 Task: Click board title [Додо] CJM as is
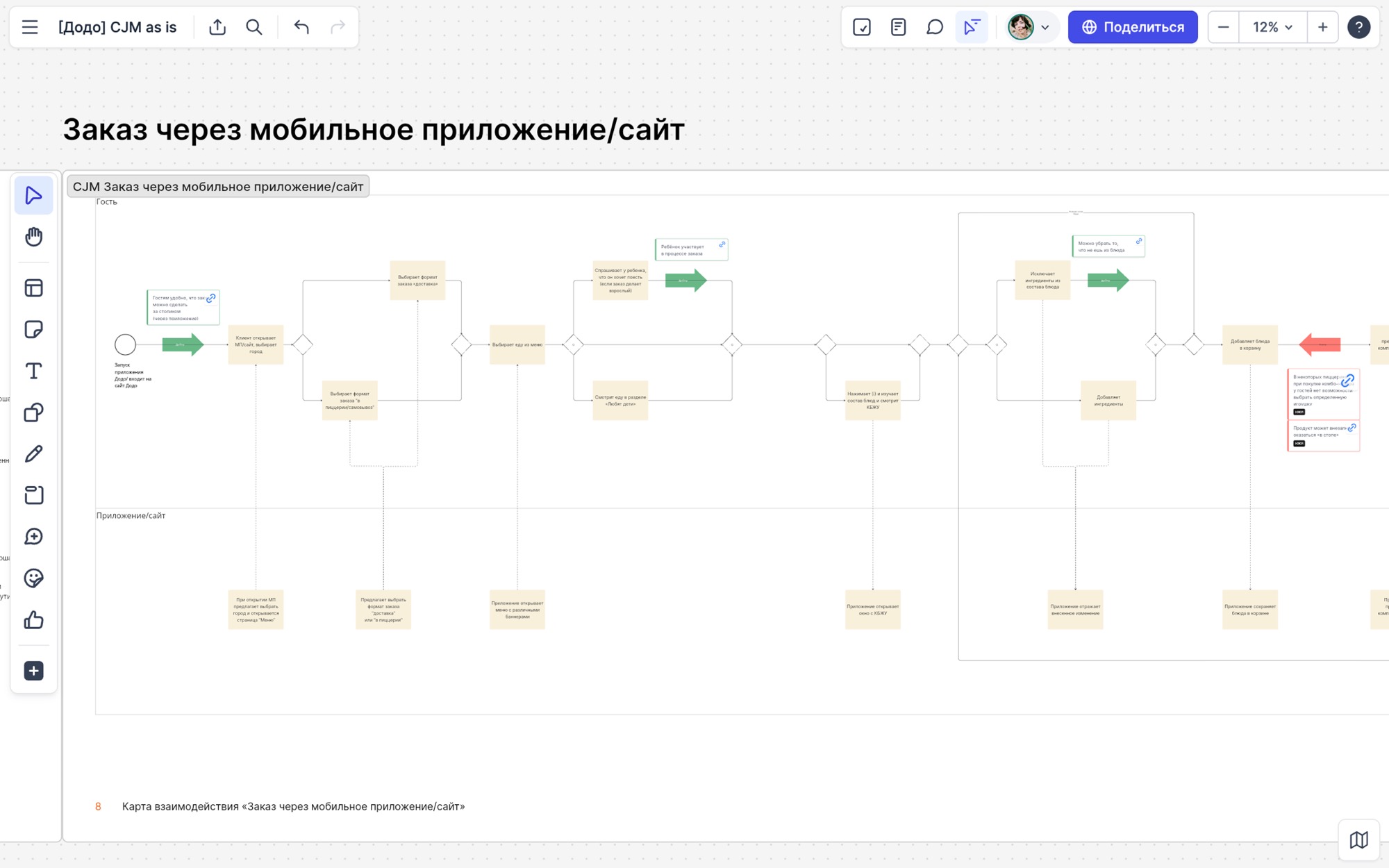(x=117, y=27)
